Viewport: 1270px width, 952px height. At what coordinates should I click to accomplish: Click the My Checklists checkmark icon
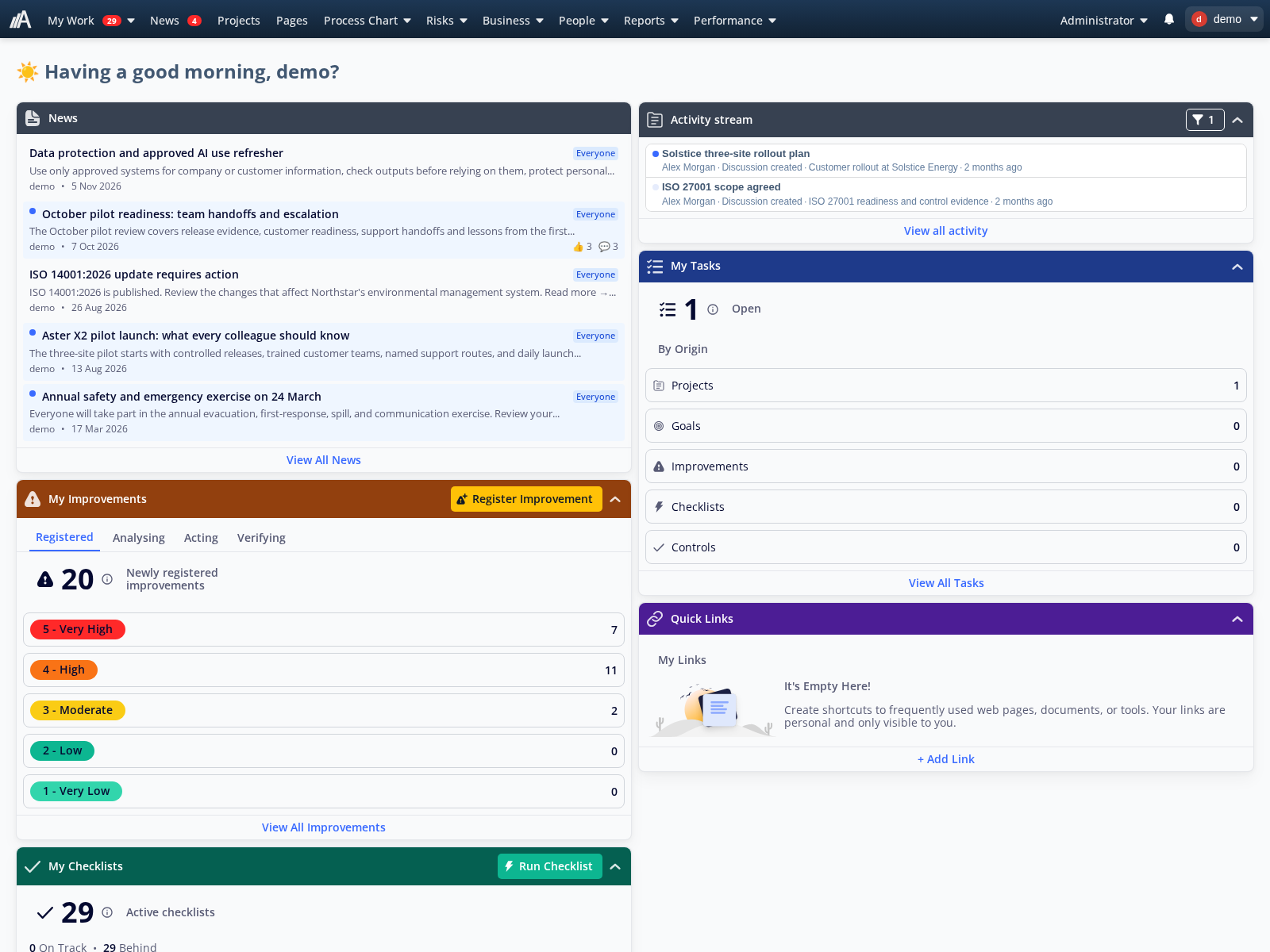pos(33,866)
